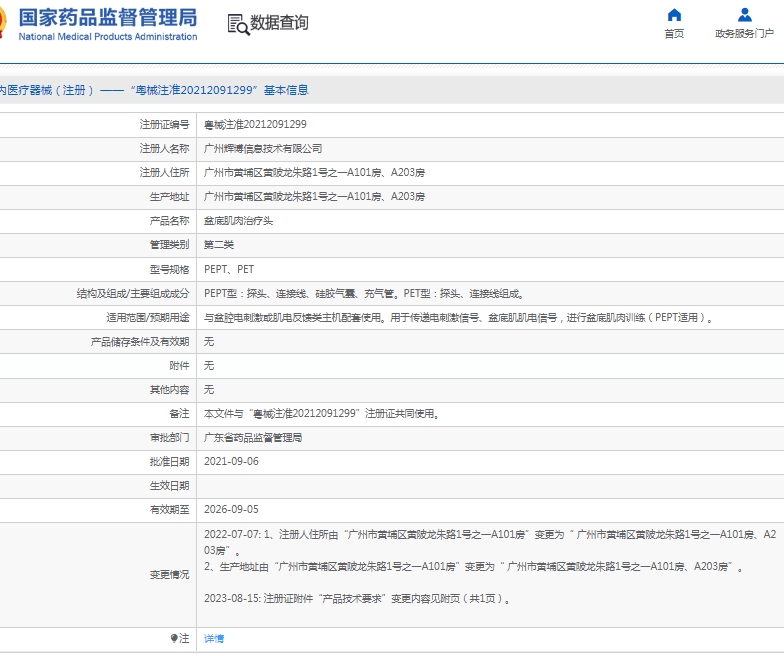
Task: Open the 详情 link in the 注 row
Action: 214,638
